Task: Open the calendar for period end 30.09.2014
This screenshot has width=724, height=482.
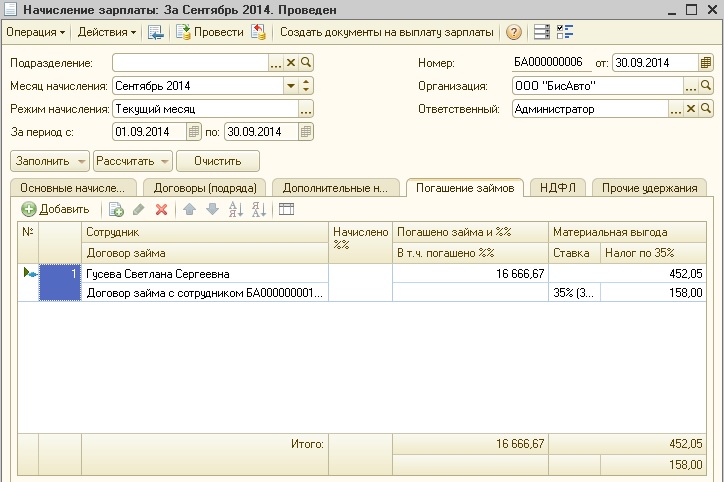Action: point(306,132)
